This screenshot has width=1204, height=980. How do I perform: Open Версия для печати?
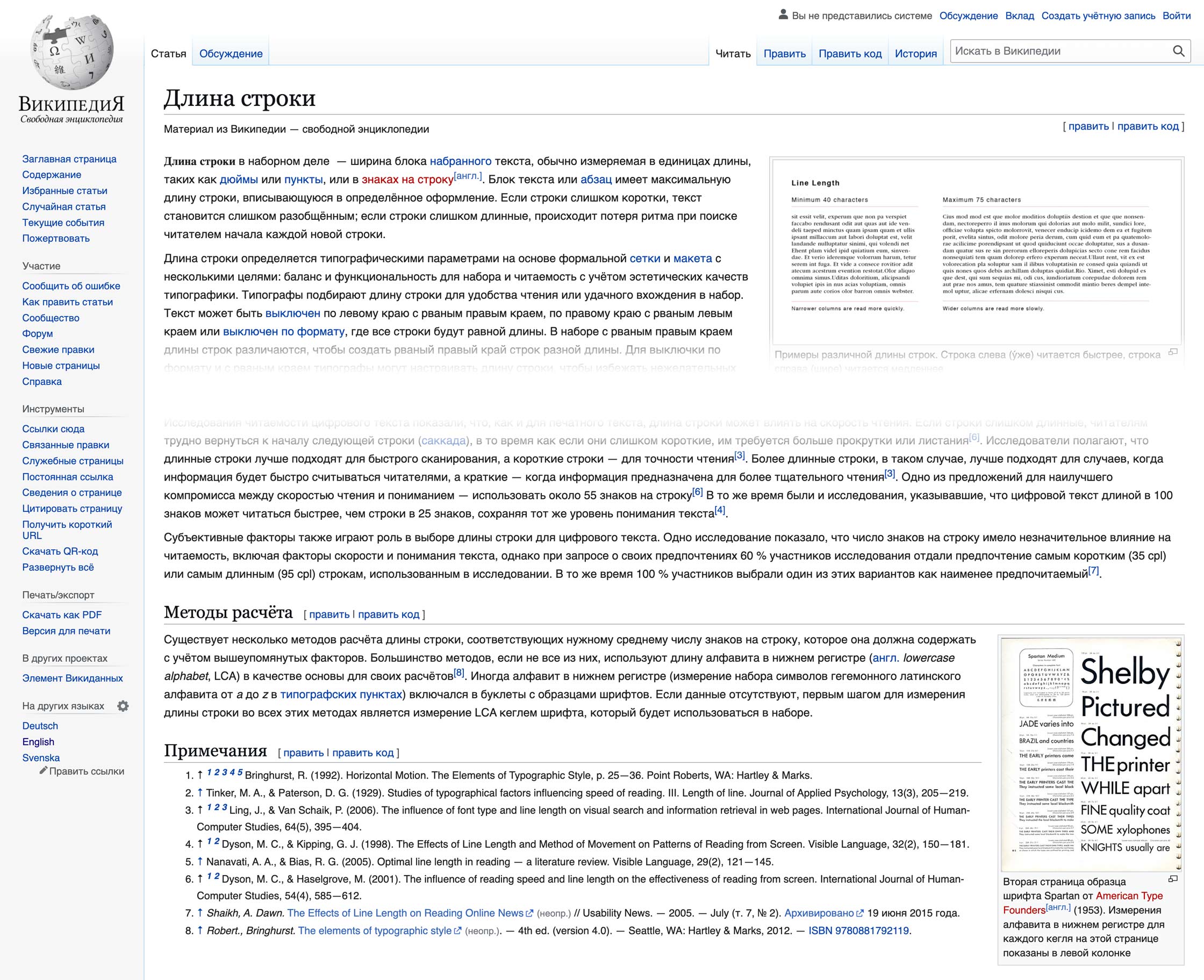tap(66, 631)
